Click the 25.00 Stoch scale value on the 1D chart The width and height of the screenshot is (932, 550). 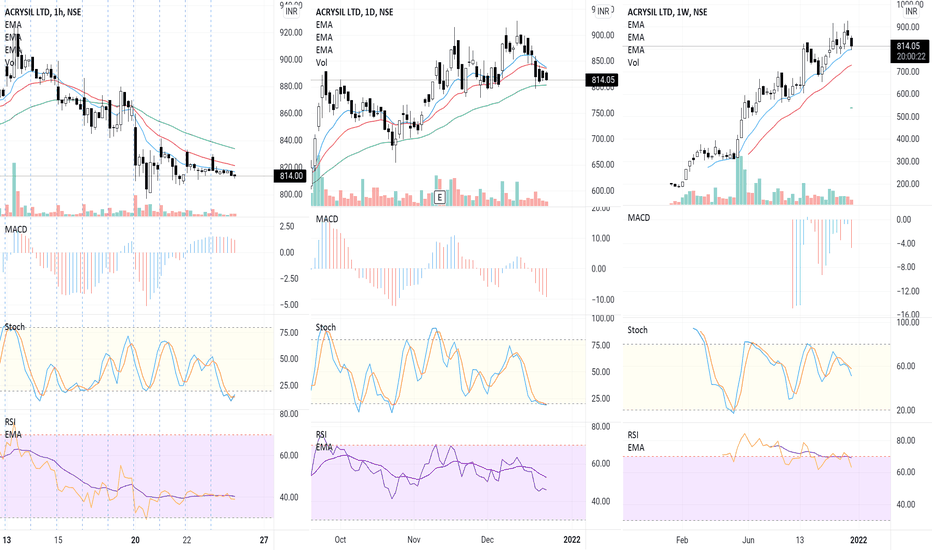[x=601, y=398]
